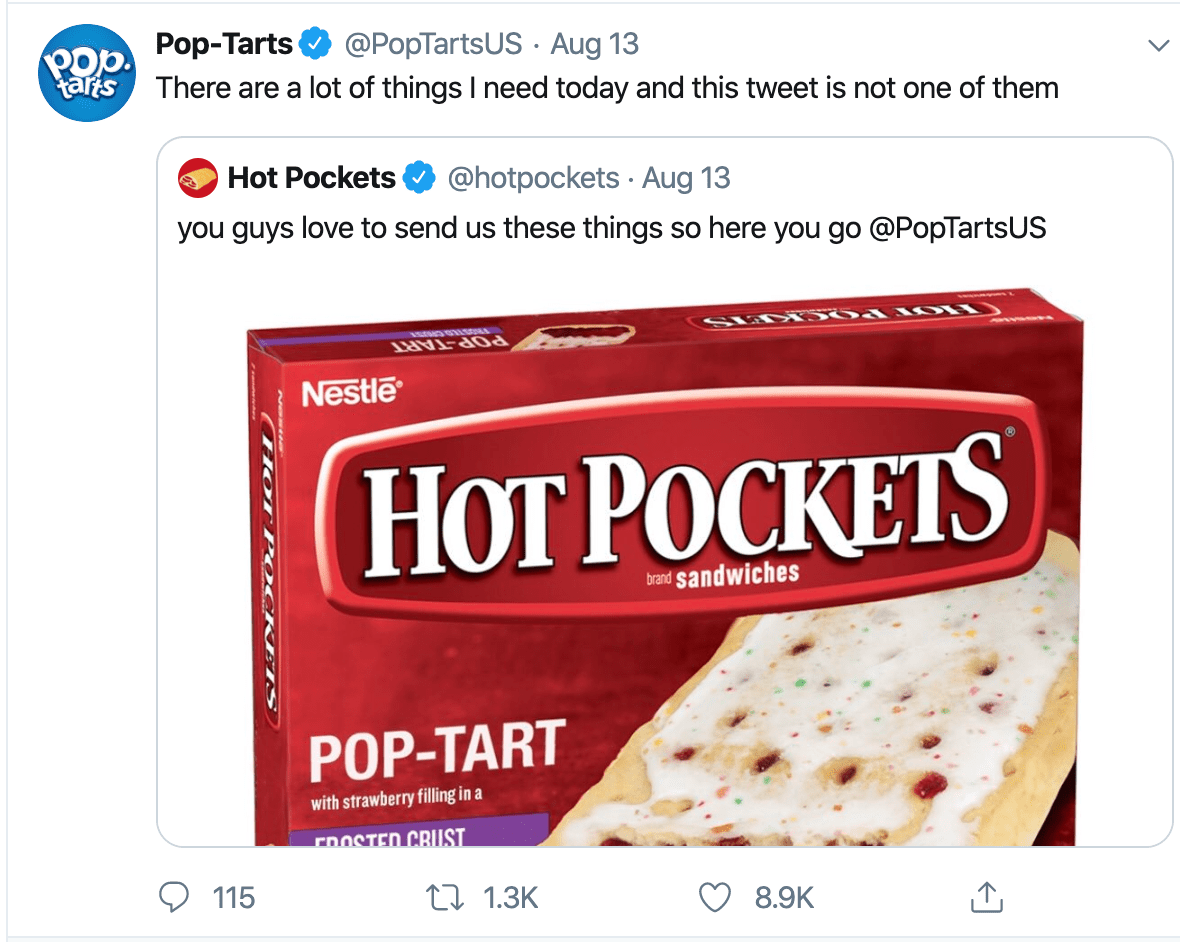Share the tweet via the upload icon
The image size is (1180, 942).
[x=986, y=897]
